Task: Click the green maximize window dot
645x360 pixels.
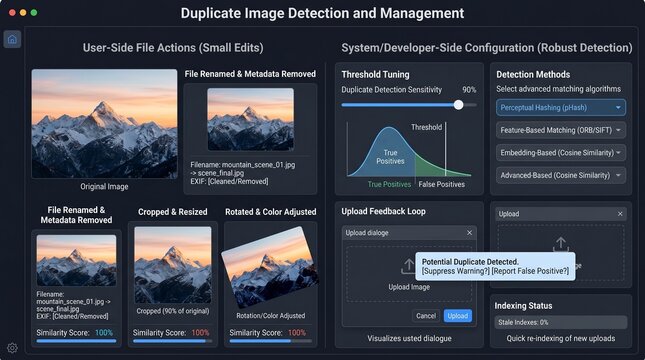Action: coord(34,13)
